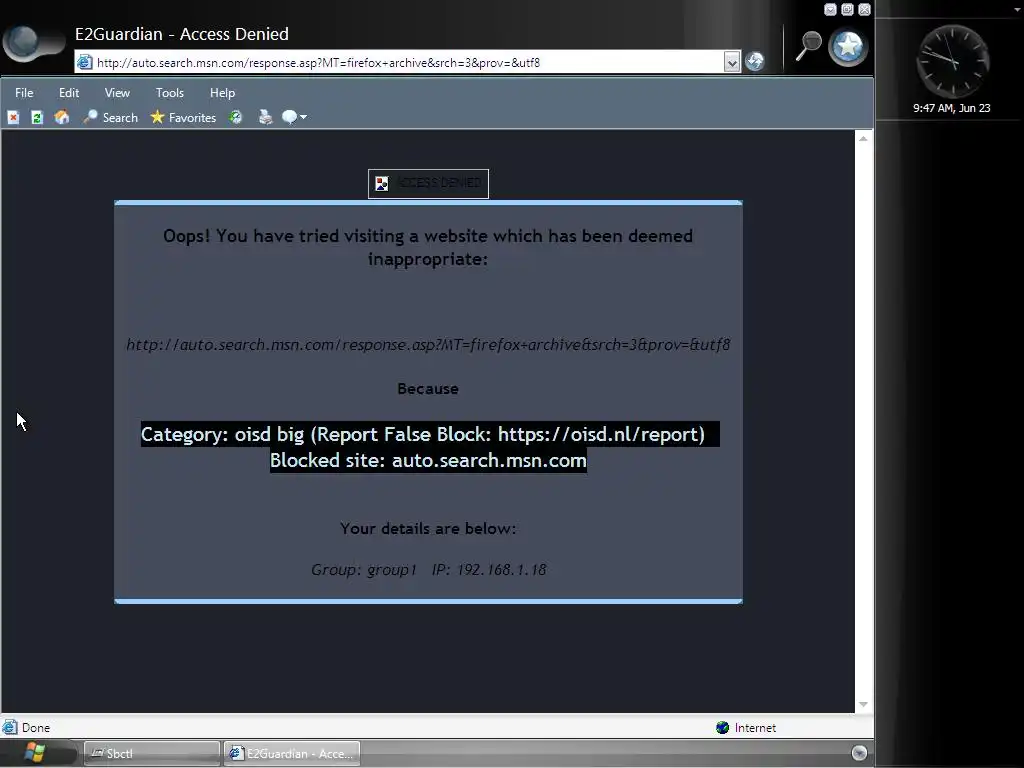Open the Tools menu

click(170, 93)
